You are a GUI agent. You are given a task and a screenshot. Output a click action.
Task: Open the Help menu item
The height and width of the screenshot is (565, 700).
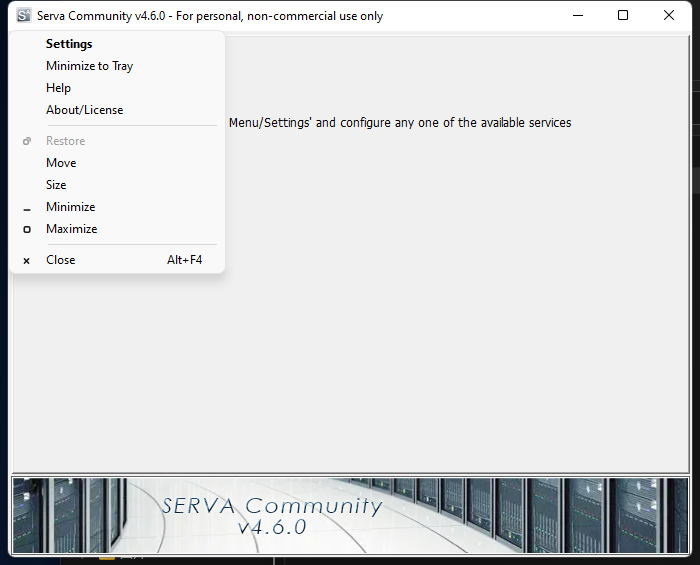point(58,88)
